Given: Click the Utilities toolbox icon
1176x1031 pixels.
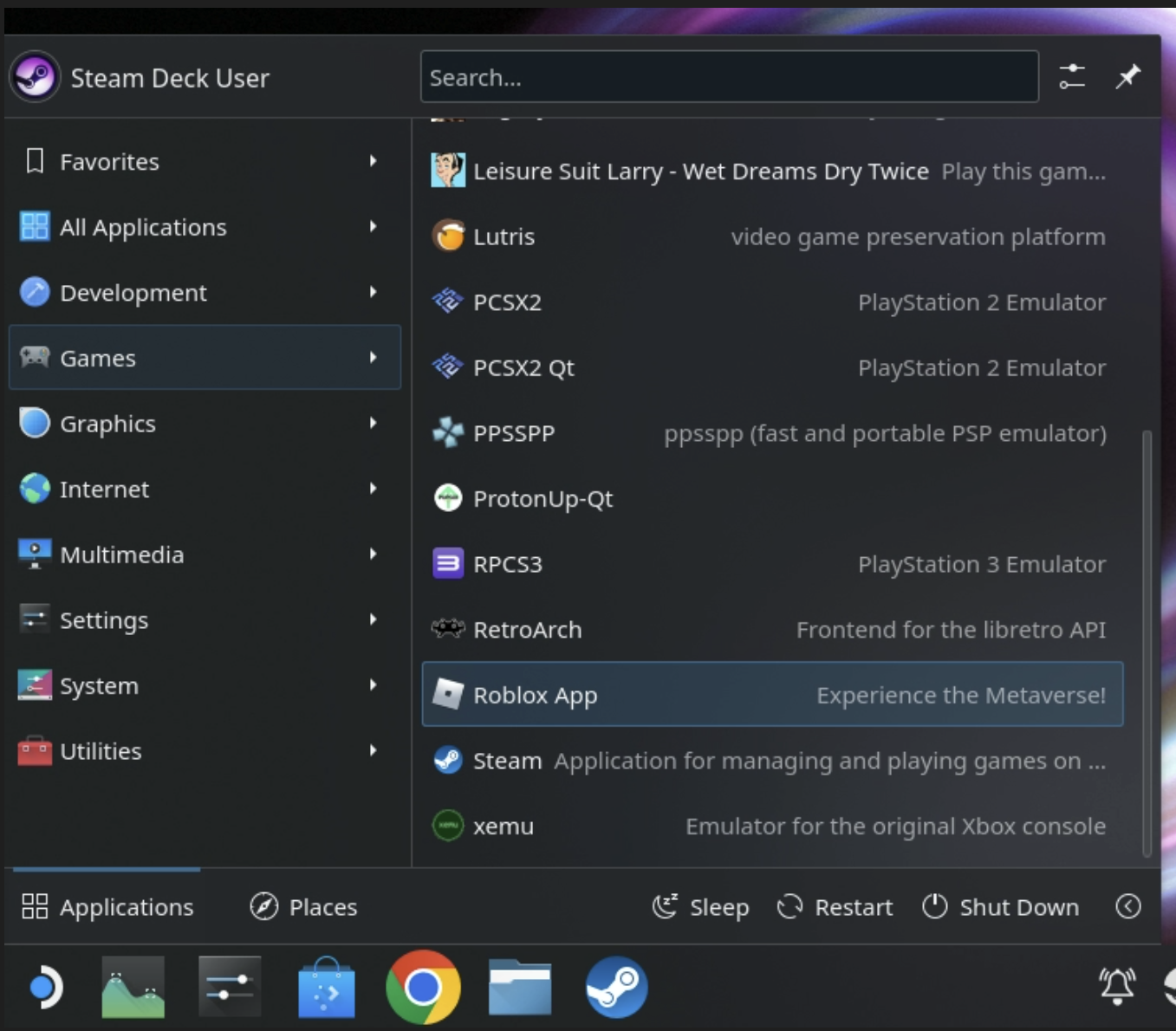Looking at the screenshot, I should (35, 750).
